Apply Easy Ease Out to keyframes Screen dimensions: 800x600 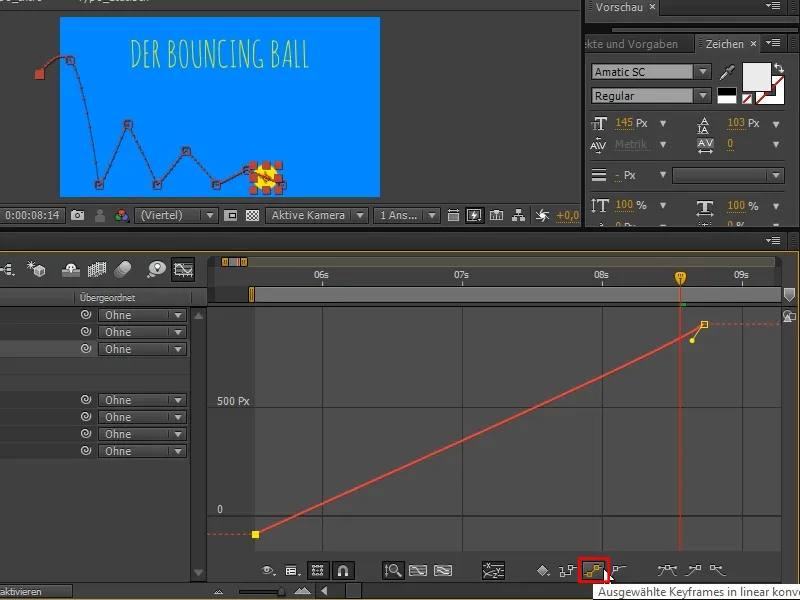point(717,570)
